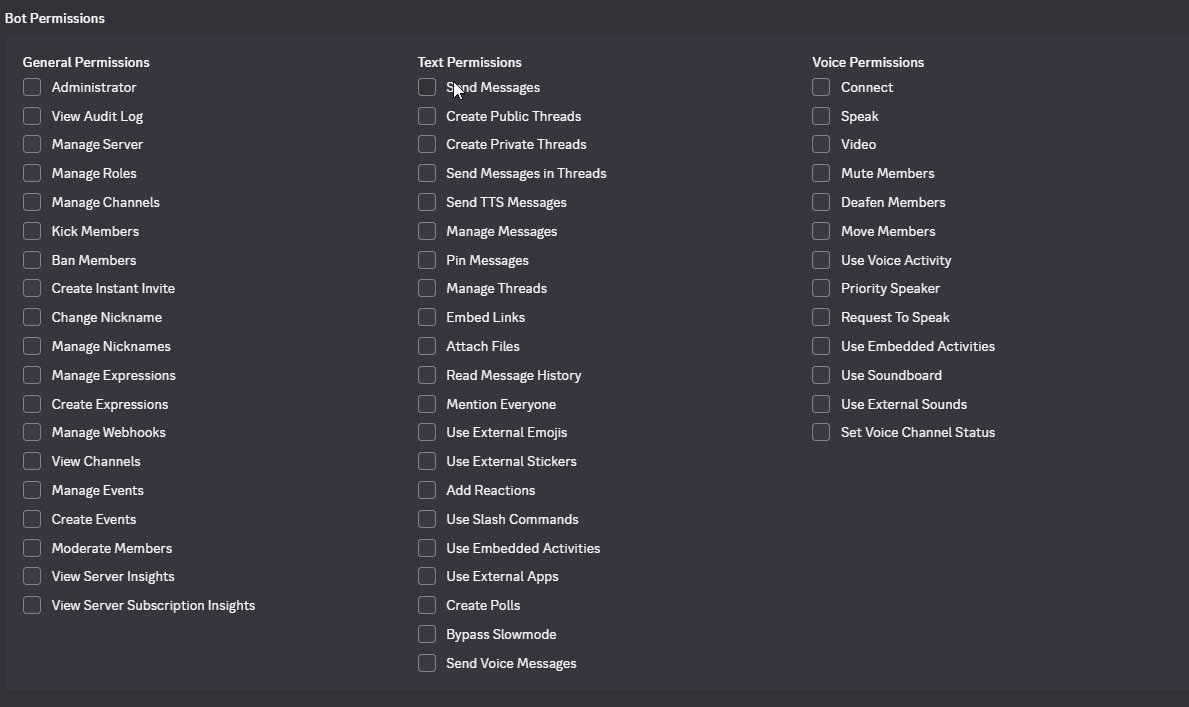Tick the Send Voice Messages checkbox
Image resolution: width=1189 pixels, height=707 pixels.
427,664
